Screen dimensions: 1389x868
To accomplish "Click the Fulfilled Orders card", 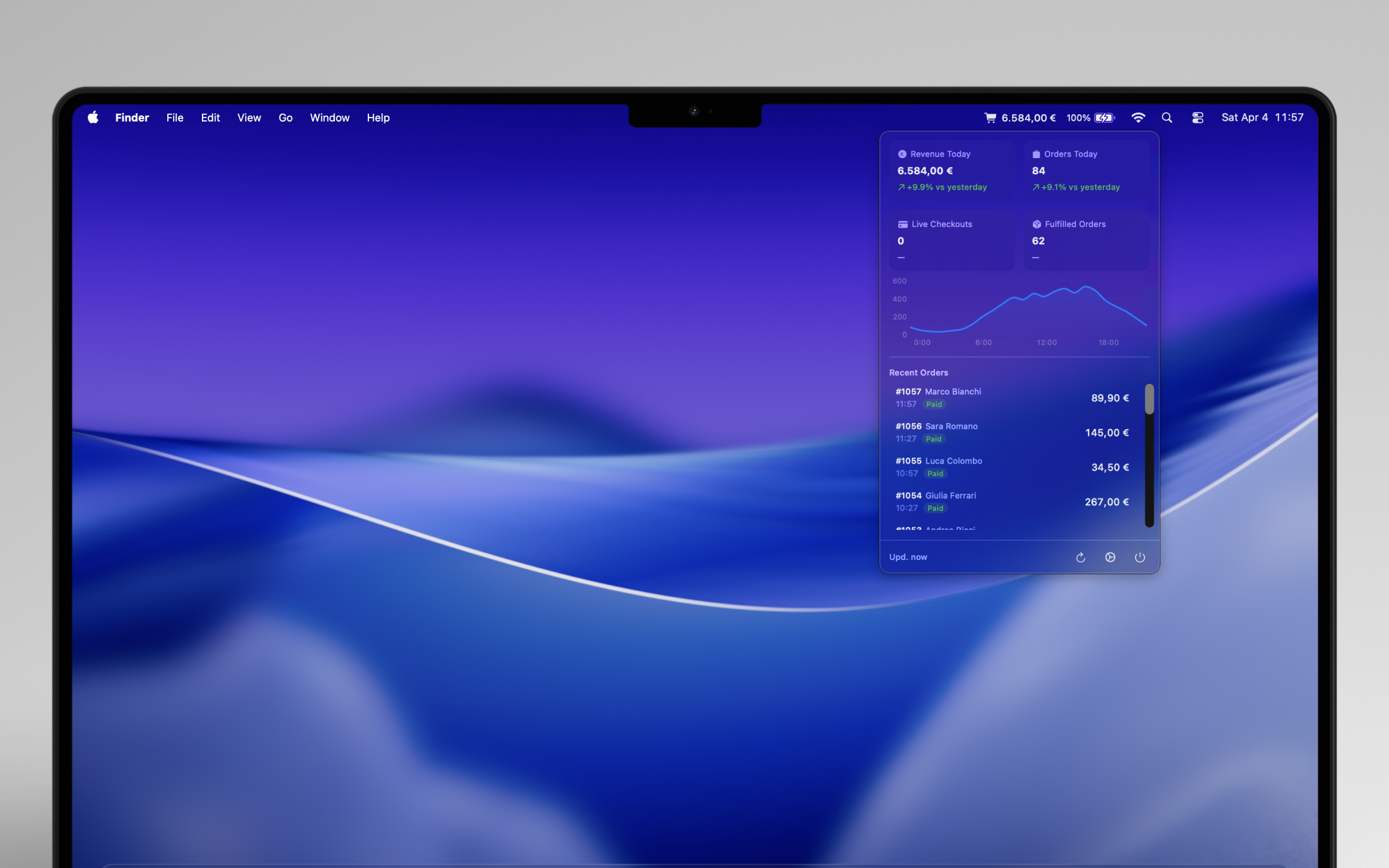I will pos(1086,240).
